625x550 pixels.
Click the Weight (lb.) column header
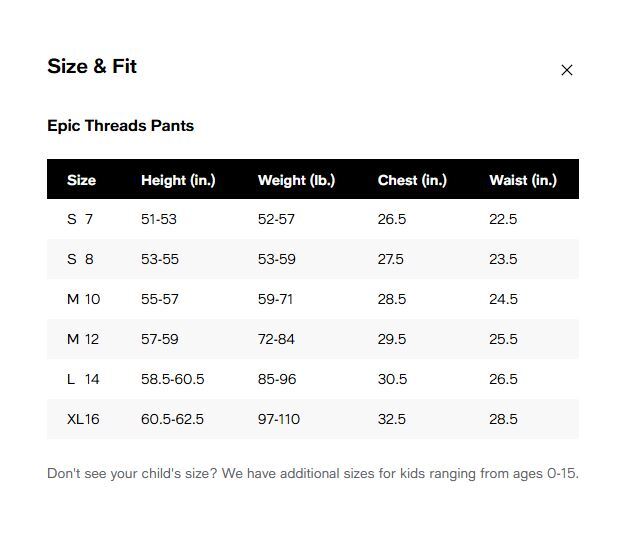click(x=296, y=180)
